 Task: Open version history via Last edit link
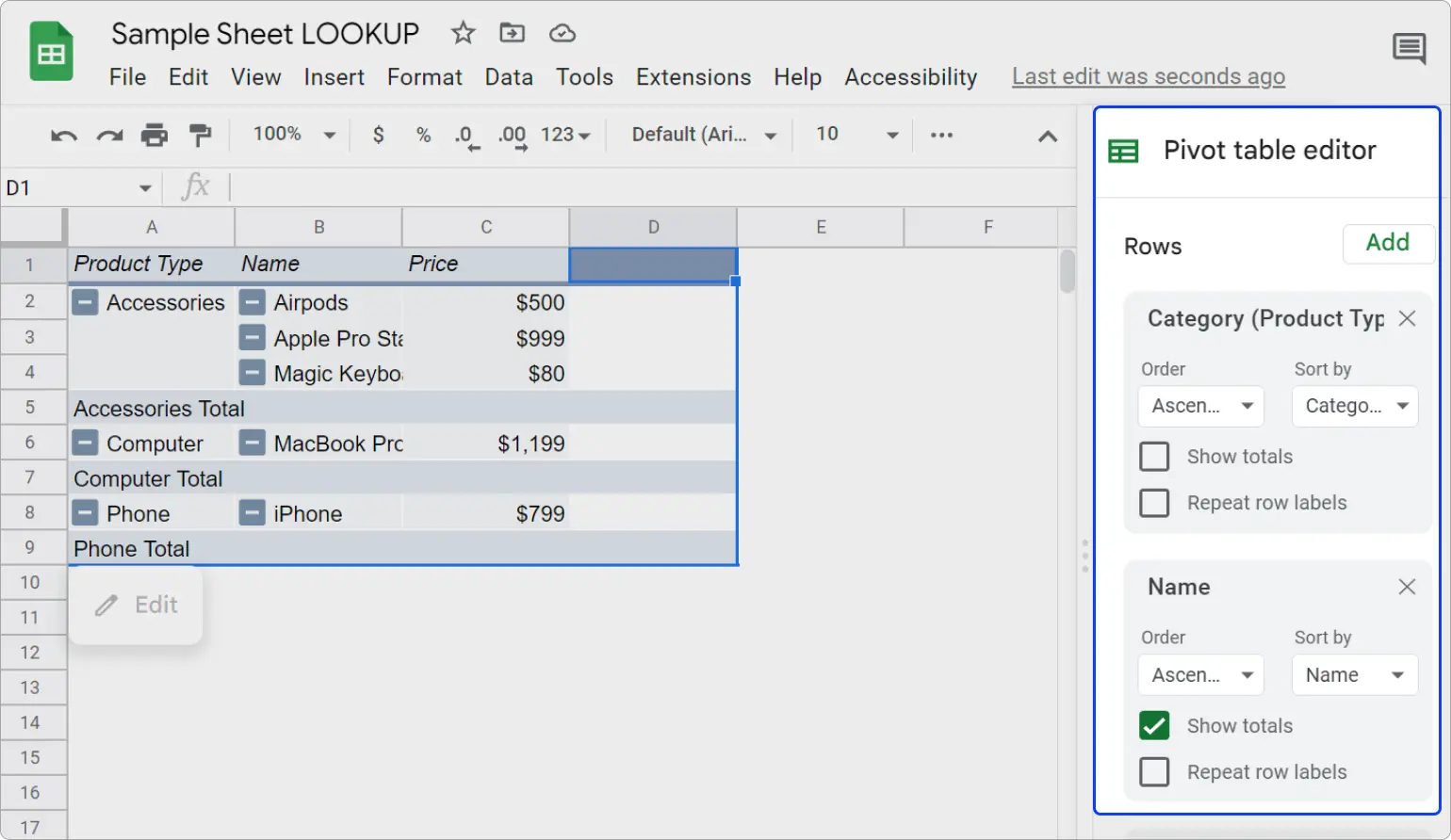click(x=1148, y=76)
